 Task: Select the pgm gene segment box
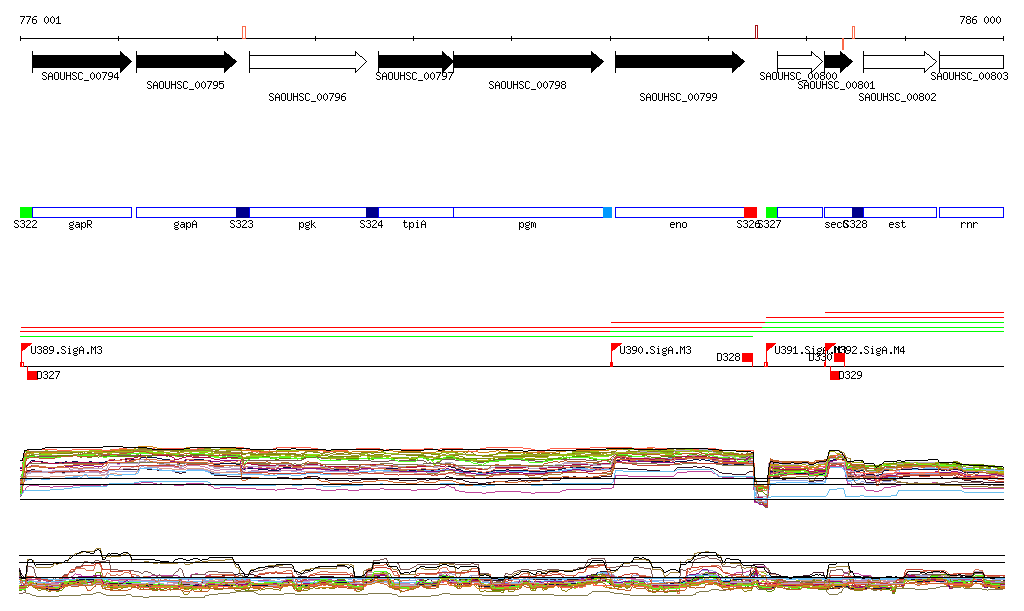[x=527, y=213]
